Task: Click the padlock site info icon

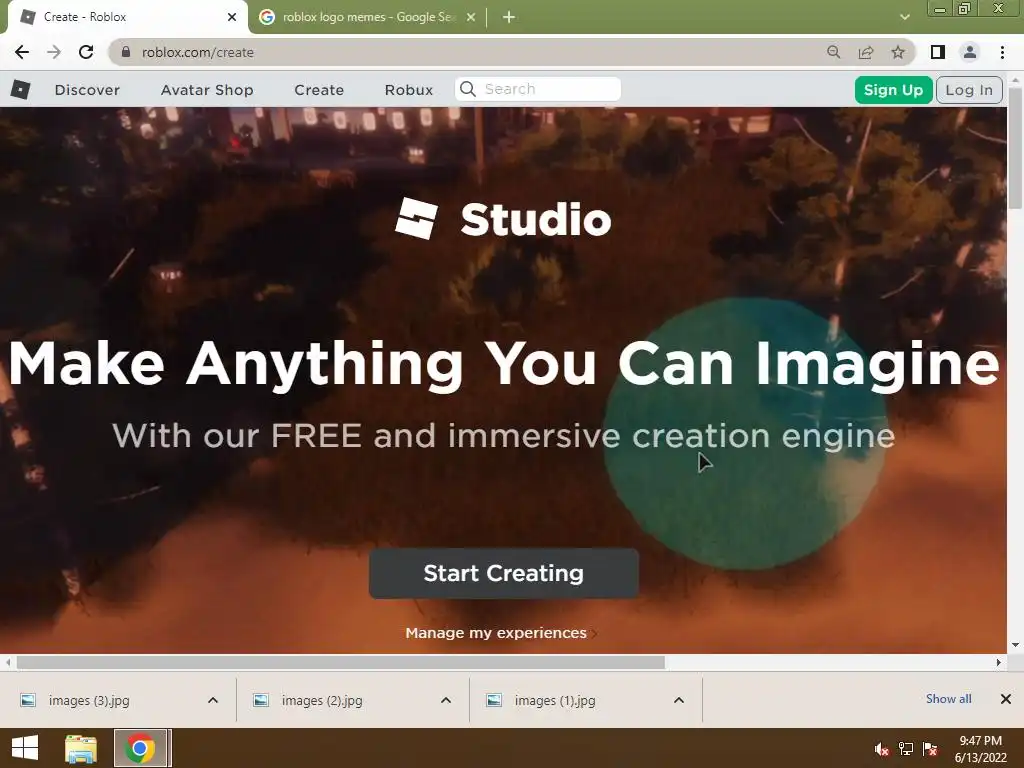Action: coord(125,52)
